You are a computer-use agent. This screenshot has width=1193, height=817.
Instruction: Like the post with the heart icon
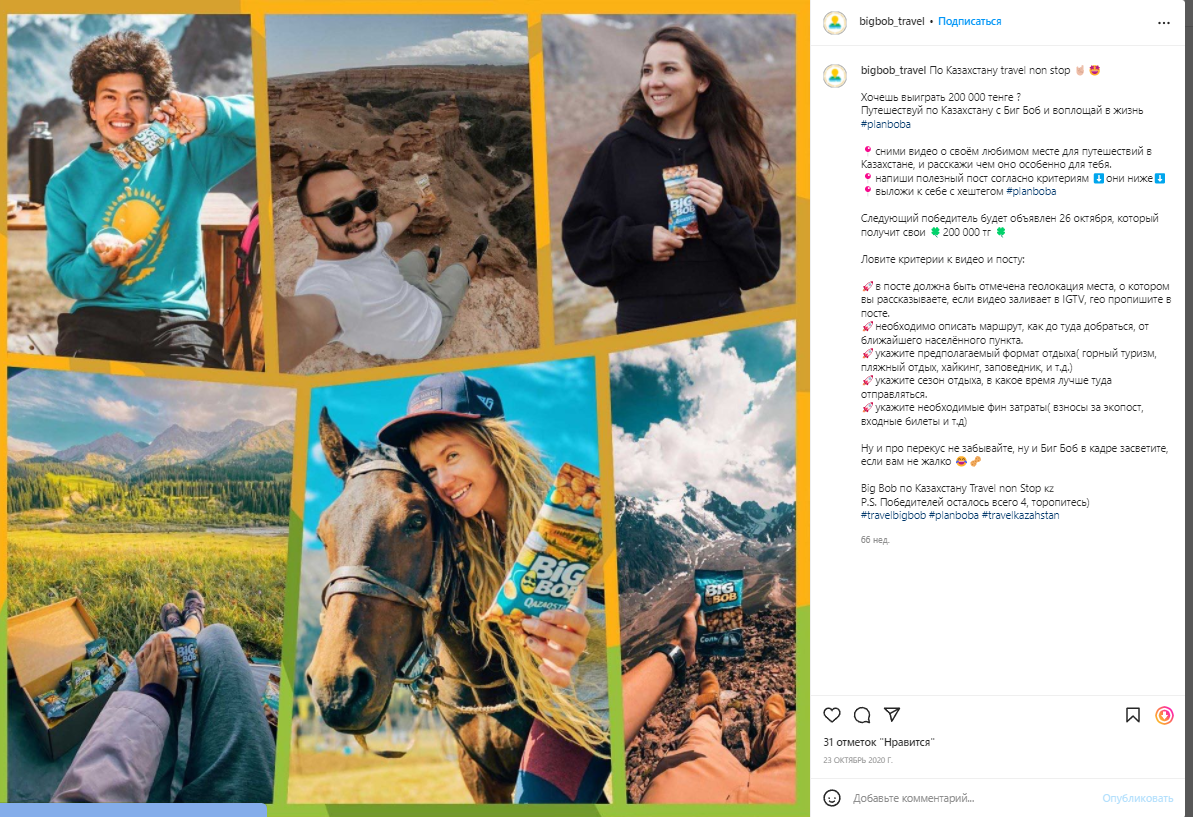832,715
